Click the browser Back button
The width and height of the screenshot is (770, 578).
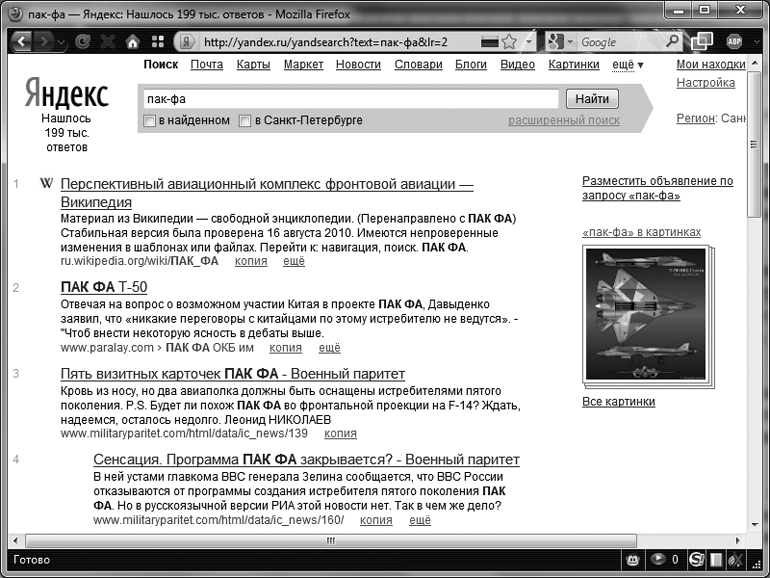tap(22, 42)
